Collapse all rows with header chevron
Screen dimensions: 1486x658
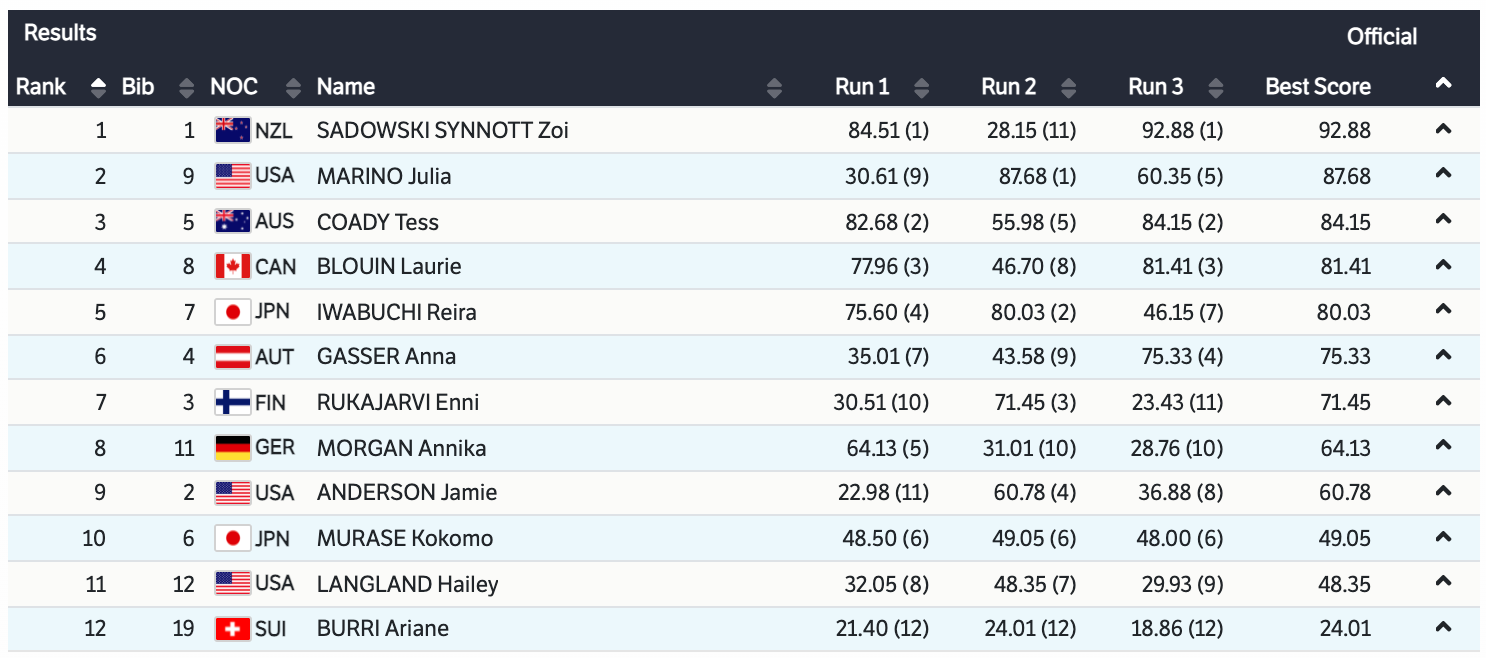(x=1442, y=85)
